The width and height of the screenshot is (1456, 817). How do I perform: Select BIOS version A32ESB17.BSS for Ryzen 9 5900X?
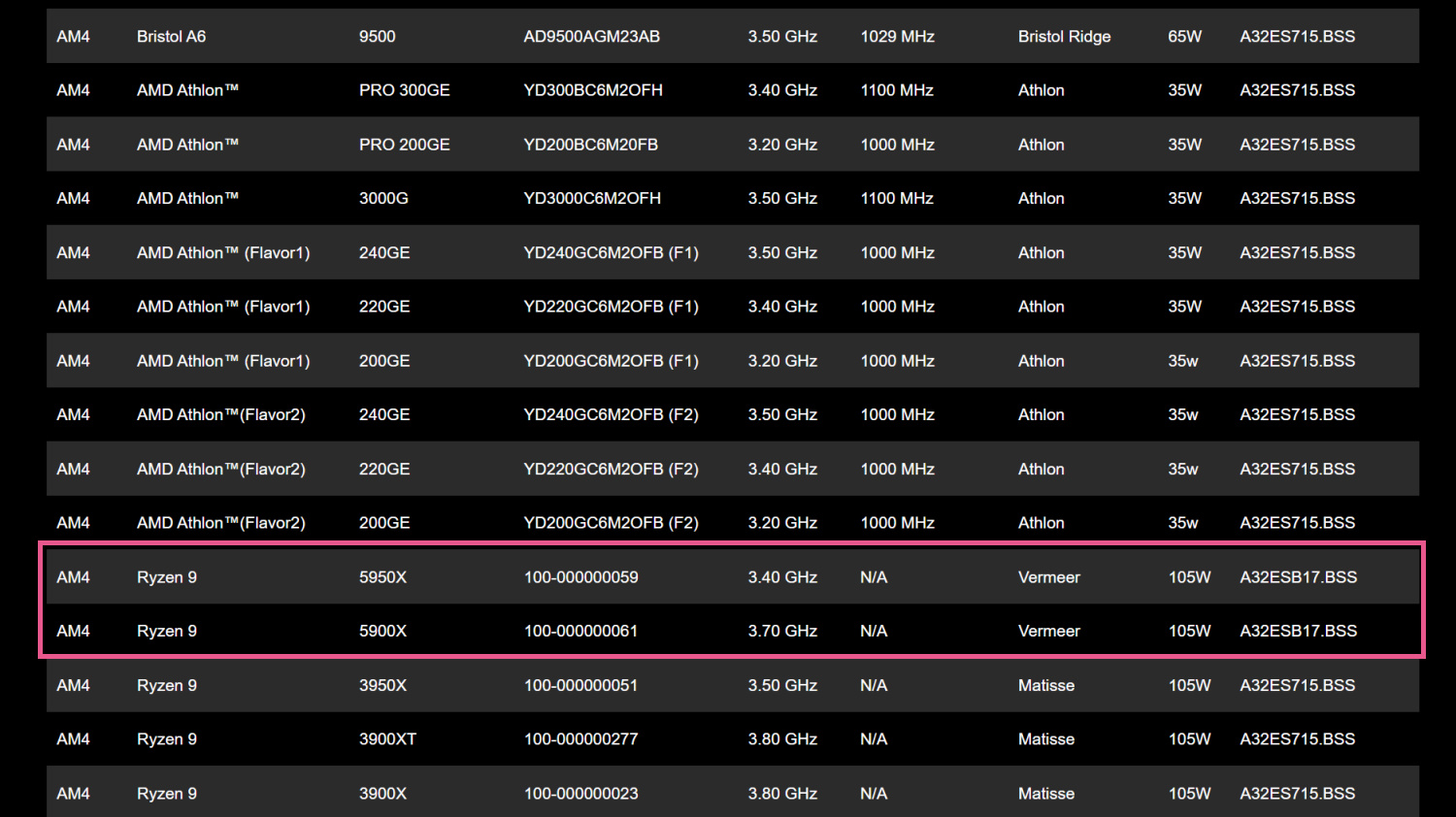[x=1298, y=631]
